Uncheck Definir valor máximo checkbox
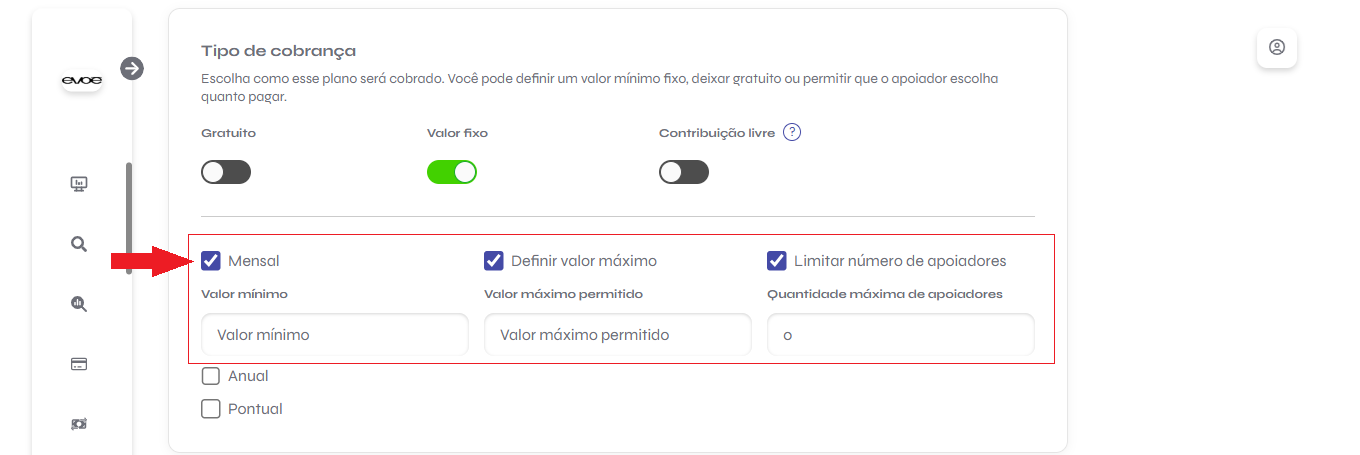 494,261
